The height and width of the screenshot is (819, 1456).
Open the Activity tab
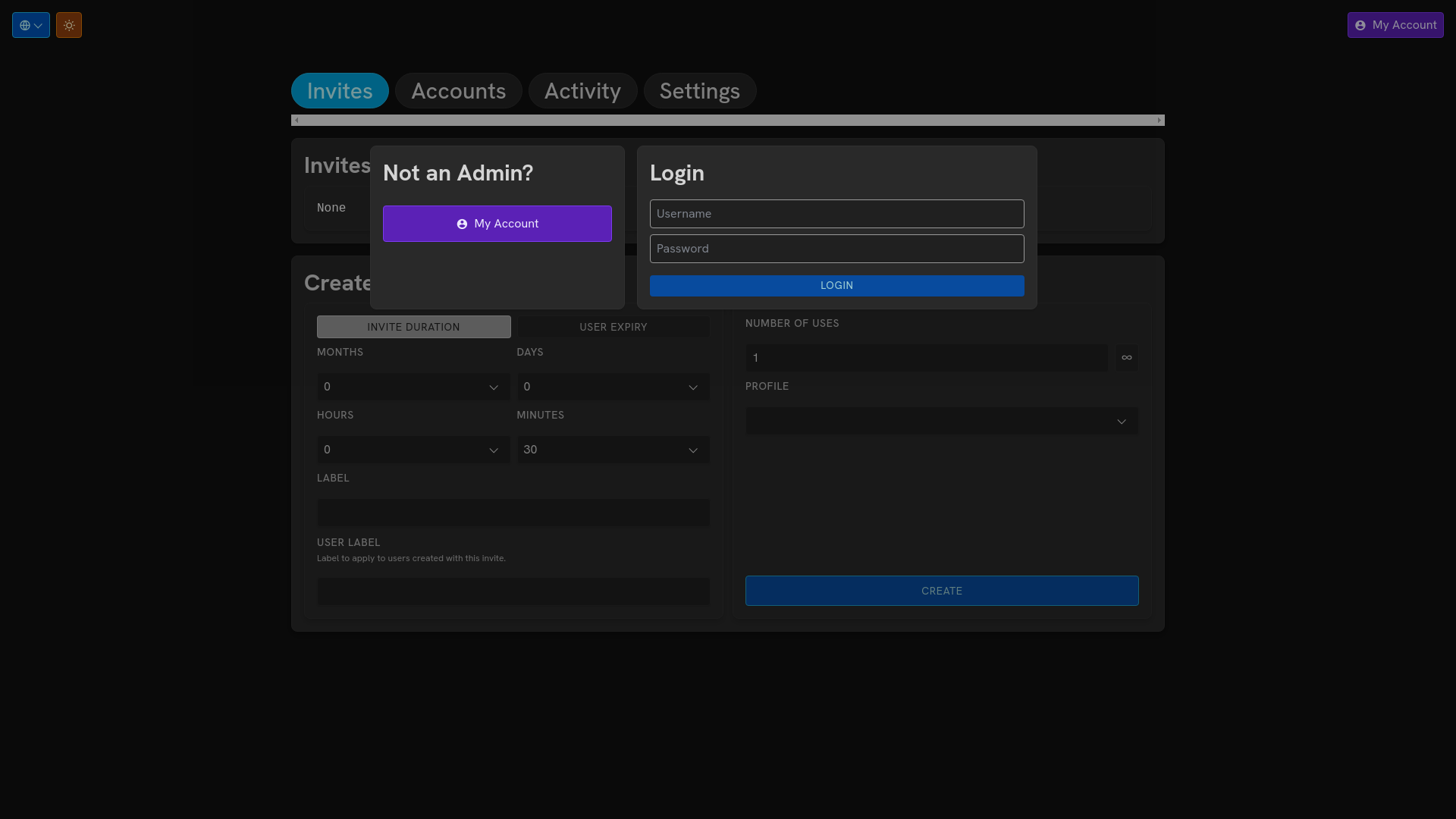pyautogui.click(x=582, y=91)
